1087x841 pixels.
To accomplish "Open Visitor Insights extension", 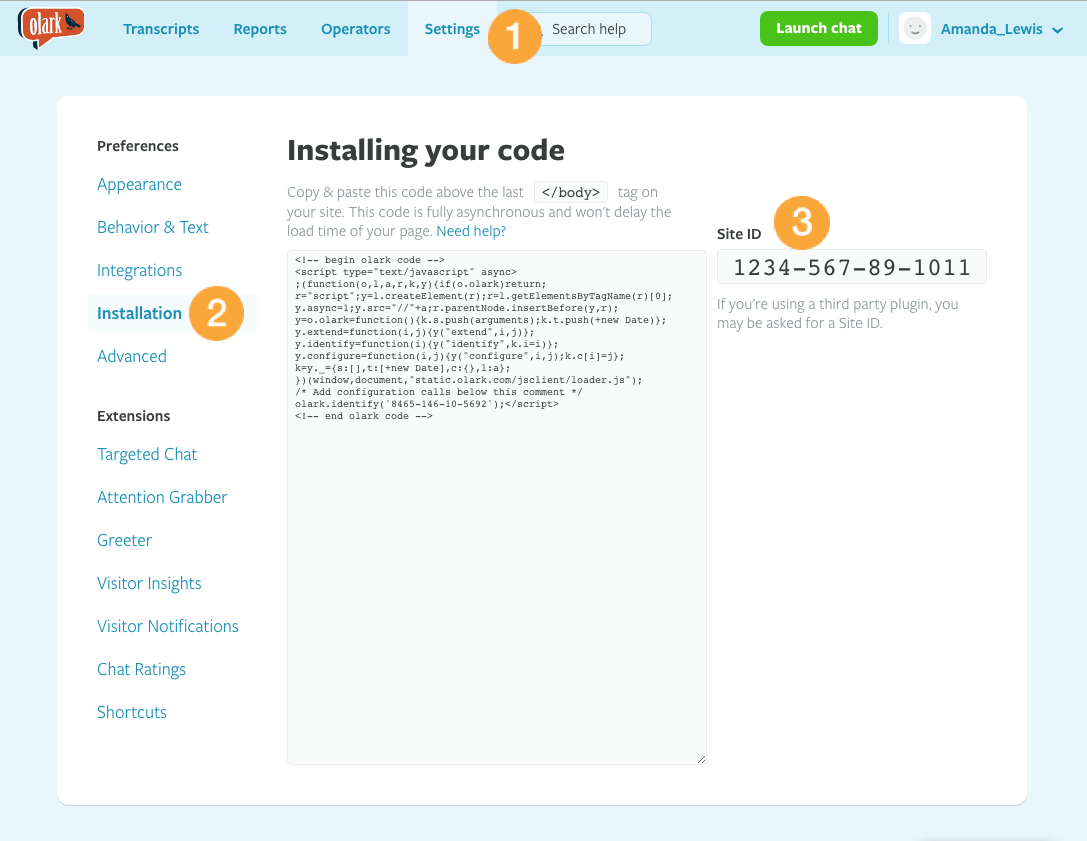I will point(149,583).
